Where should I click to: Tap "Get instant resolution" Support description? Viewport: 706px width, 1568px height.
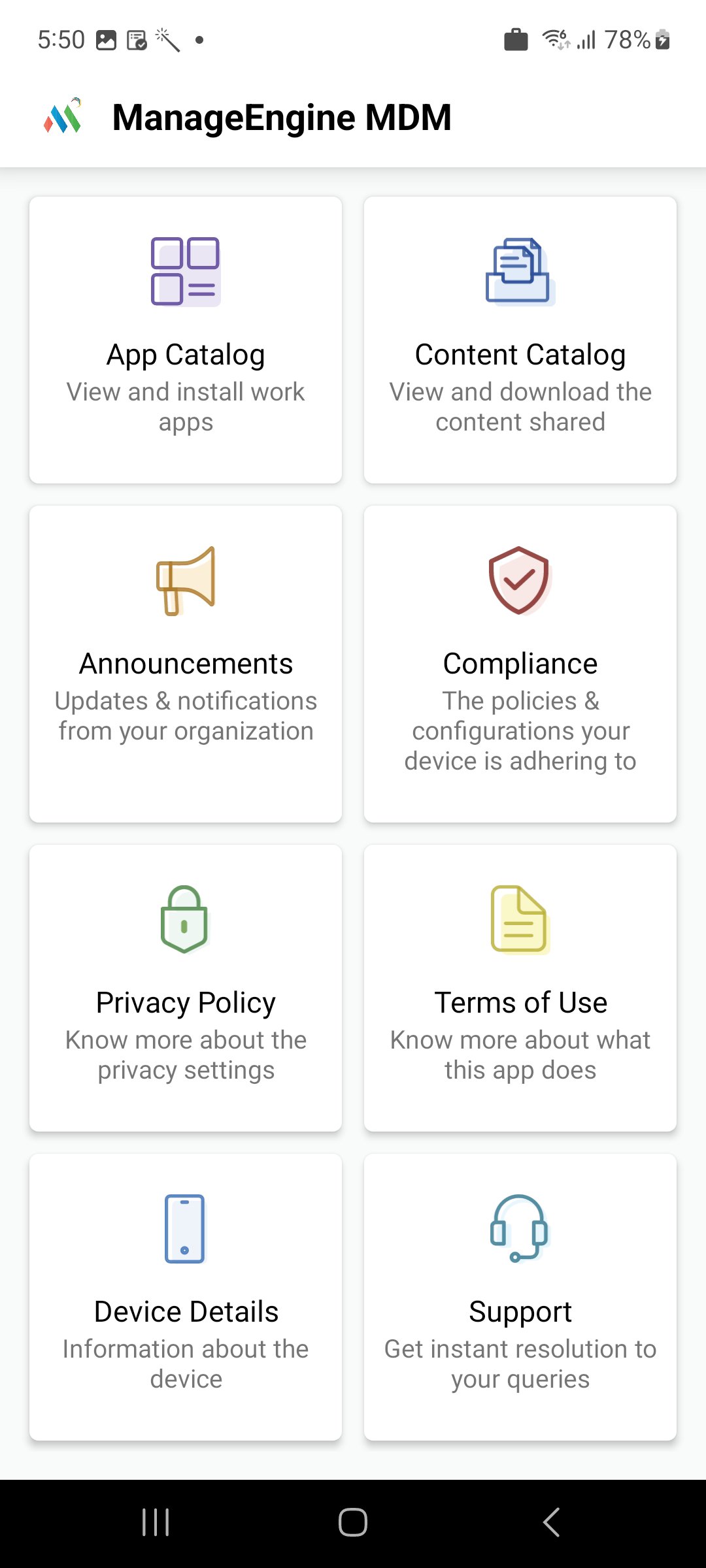520,1364
